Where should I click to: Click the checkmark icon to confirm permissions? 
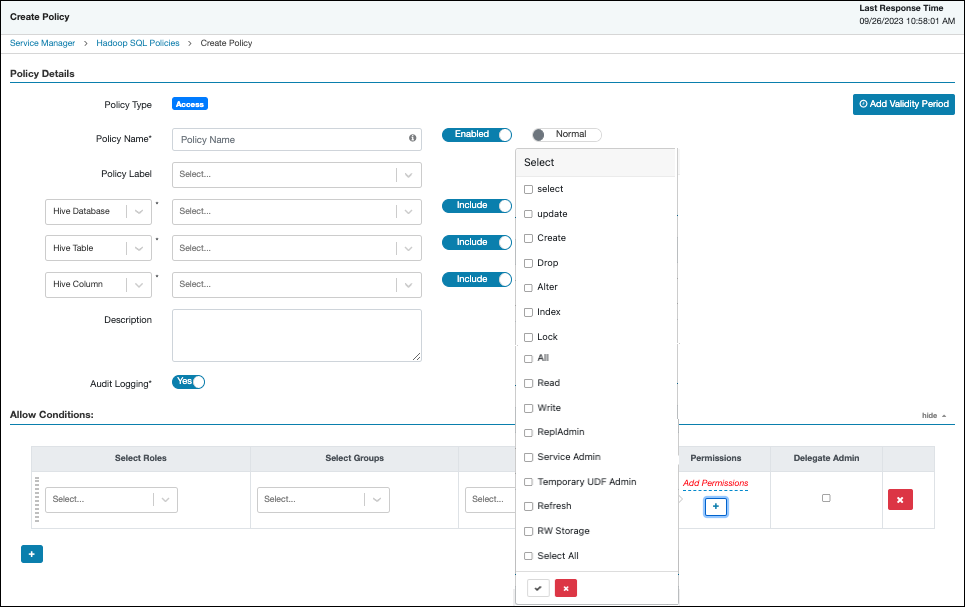[x=538, y=588]
